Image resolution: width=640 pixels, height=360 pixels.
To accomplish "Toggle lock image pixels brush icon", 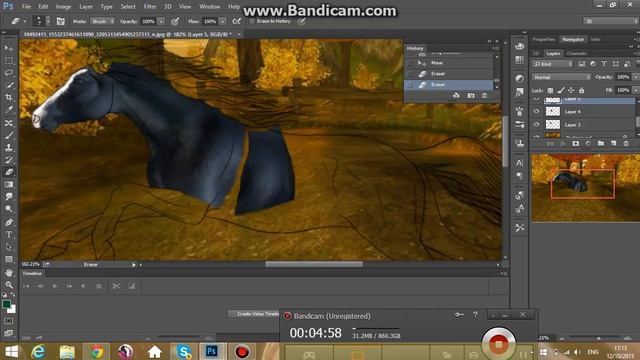I will [x=561, y=90].
